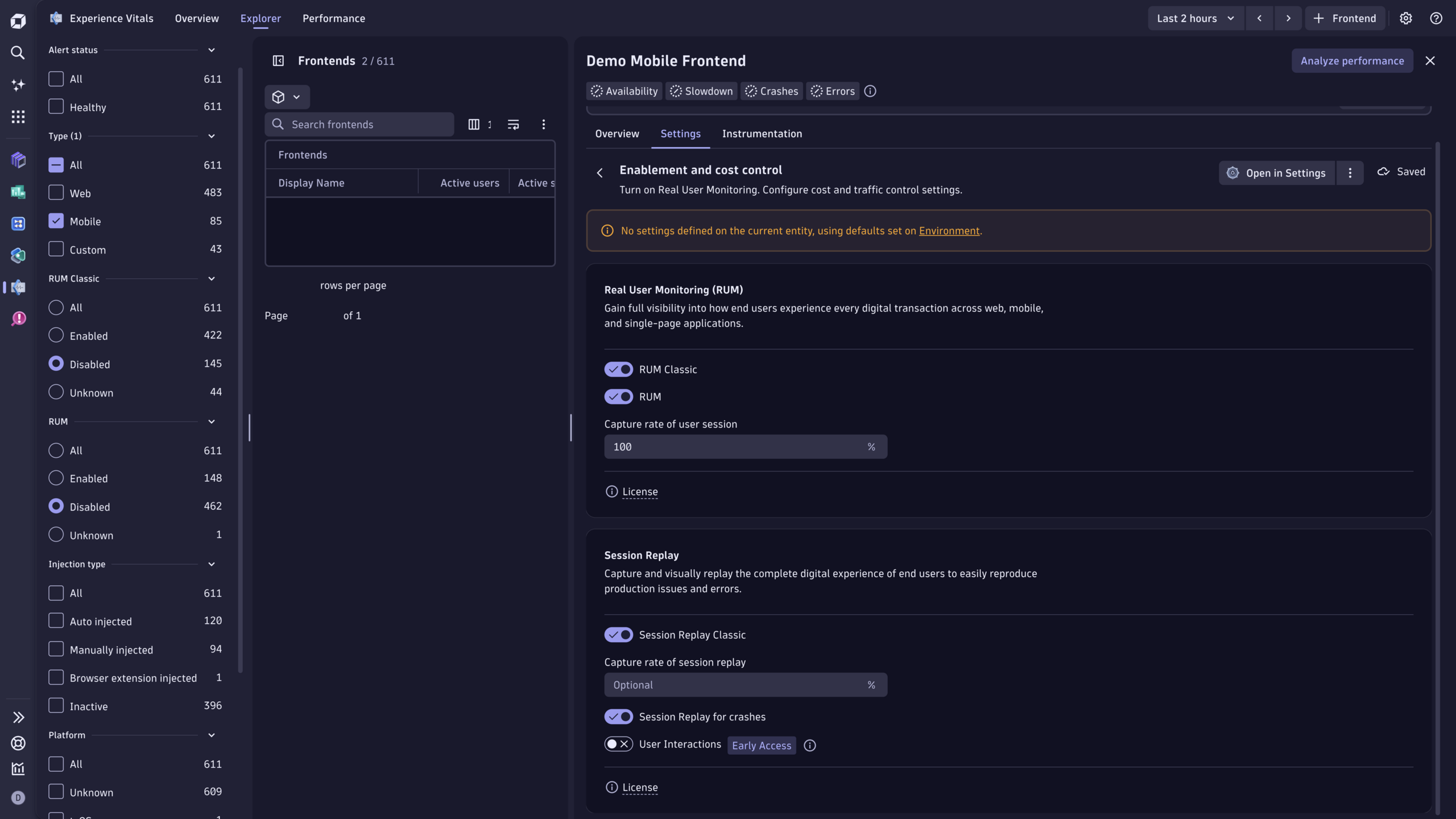Open the Last 2 hours timeframe dropdown
Screen dimensions: 1456x819
1195,18
